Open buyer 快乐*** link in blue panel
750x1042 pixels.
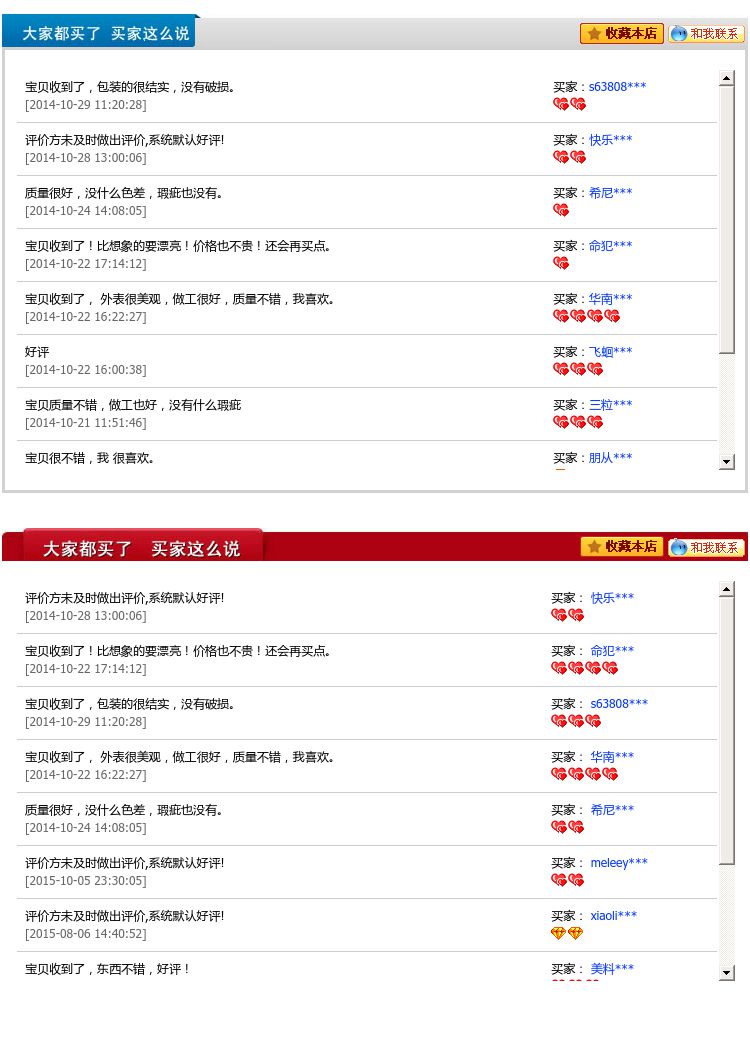tap(610, 140)
